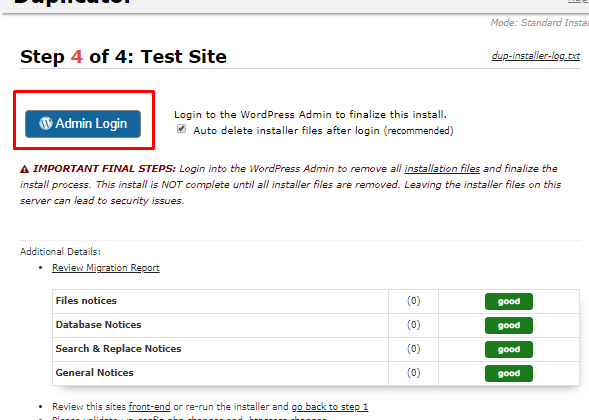Click the General Notices count (0)
Screen dimensions: 589x420
(414, 373)
